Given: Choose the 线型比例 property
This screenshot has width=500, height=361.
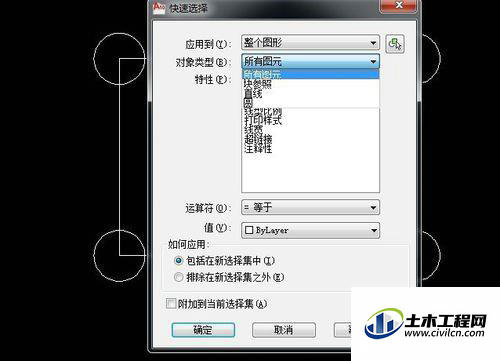Looking at the screenshot, I should point(263,112).
